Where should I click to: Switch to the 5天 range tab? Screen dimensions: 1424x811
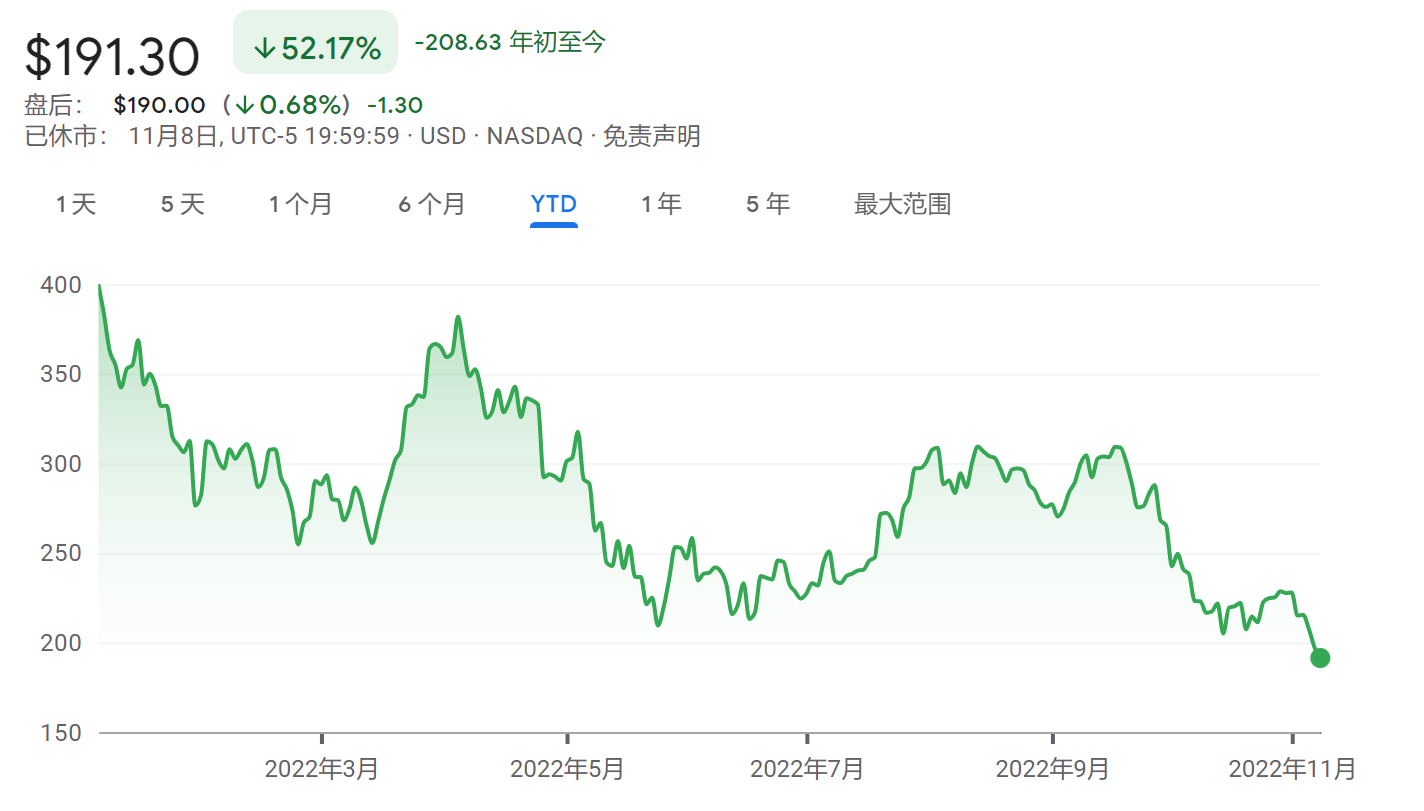coord(182,205)
